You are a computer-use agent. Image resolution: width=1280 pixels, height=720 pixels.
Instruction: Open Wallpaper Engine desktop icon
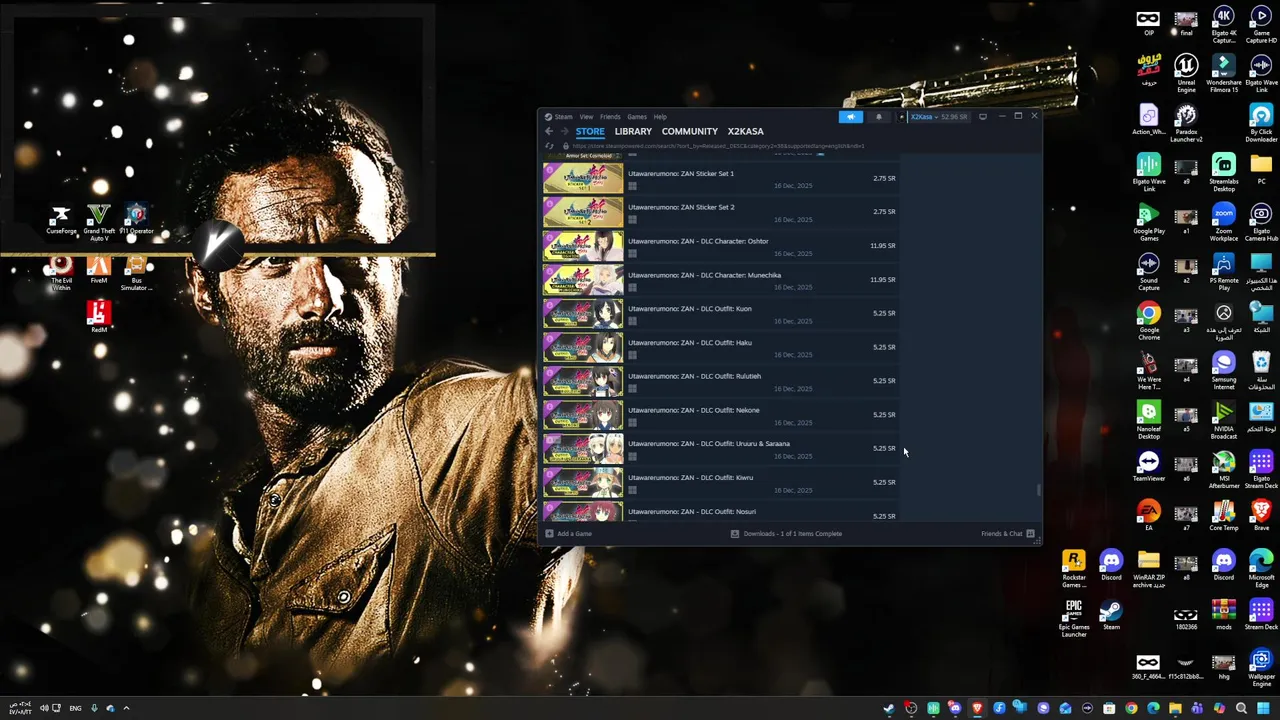point(1261,668)
